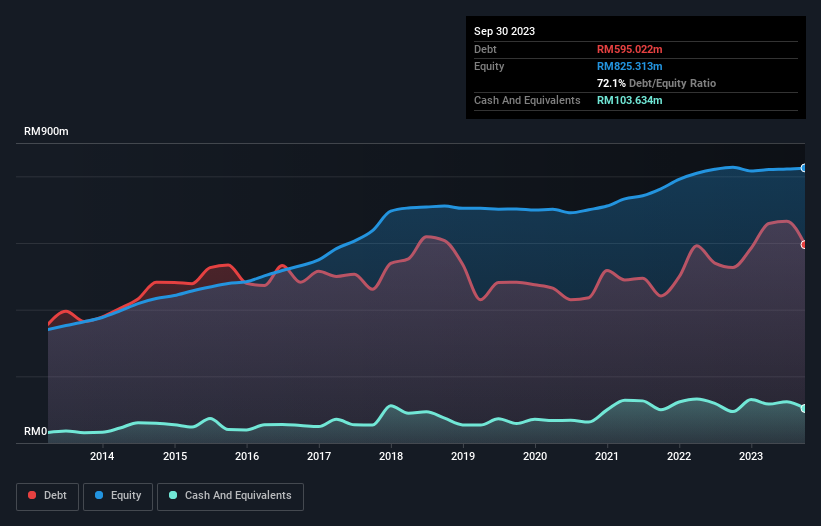Click the 2019 x-axis label

463,456
